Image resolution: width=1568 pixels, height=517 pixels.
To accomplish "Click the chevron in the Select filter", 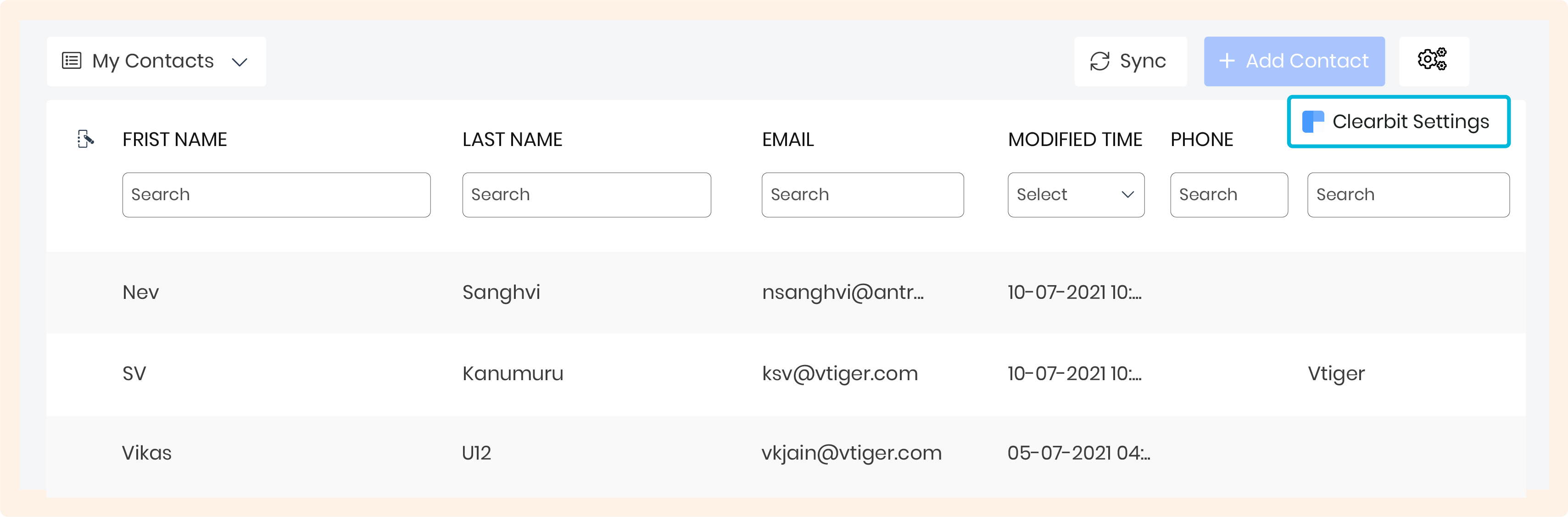I will (x=1127, y=195).
